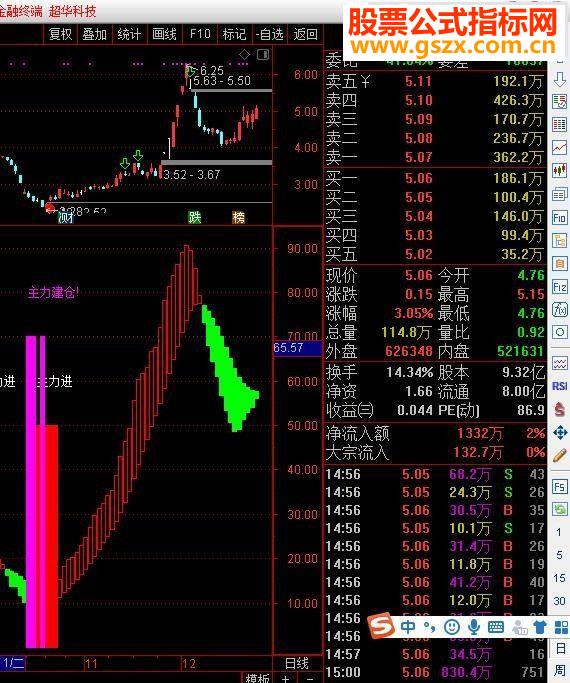Open the f(x) formula manager icon
This screenshot has height=683, width=570.
560,310
